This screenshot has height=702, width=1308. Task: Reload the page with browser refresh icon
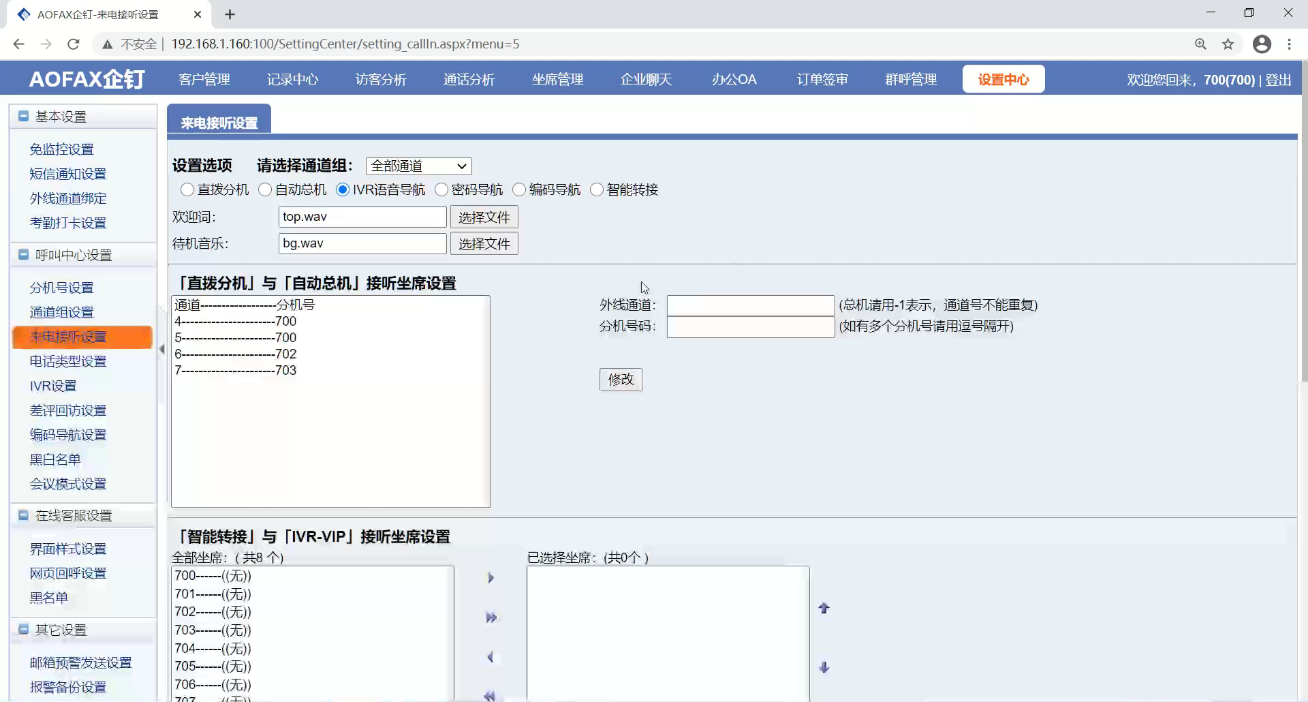pyautogui.click(x=73, y=44)
